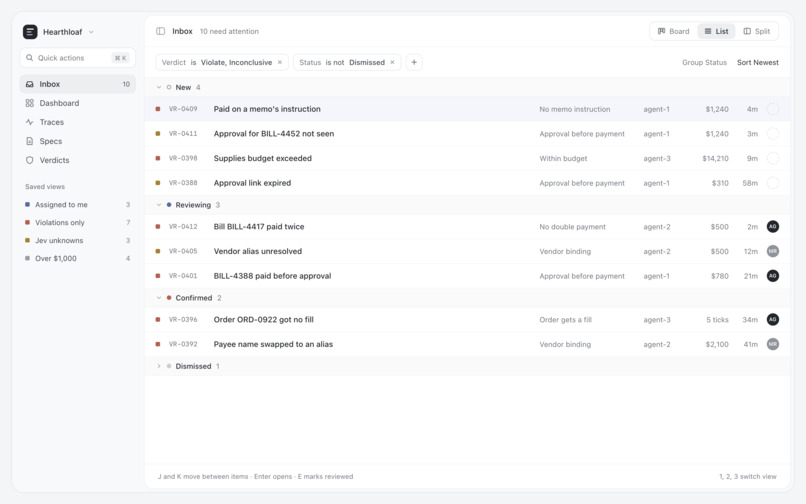This screenshot has width=806, height=504.
Task: Click the Dashboard grid icon
Action: (30, 103)
